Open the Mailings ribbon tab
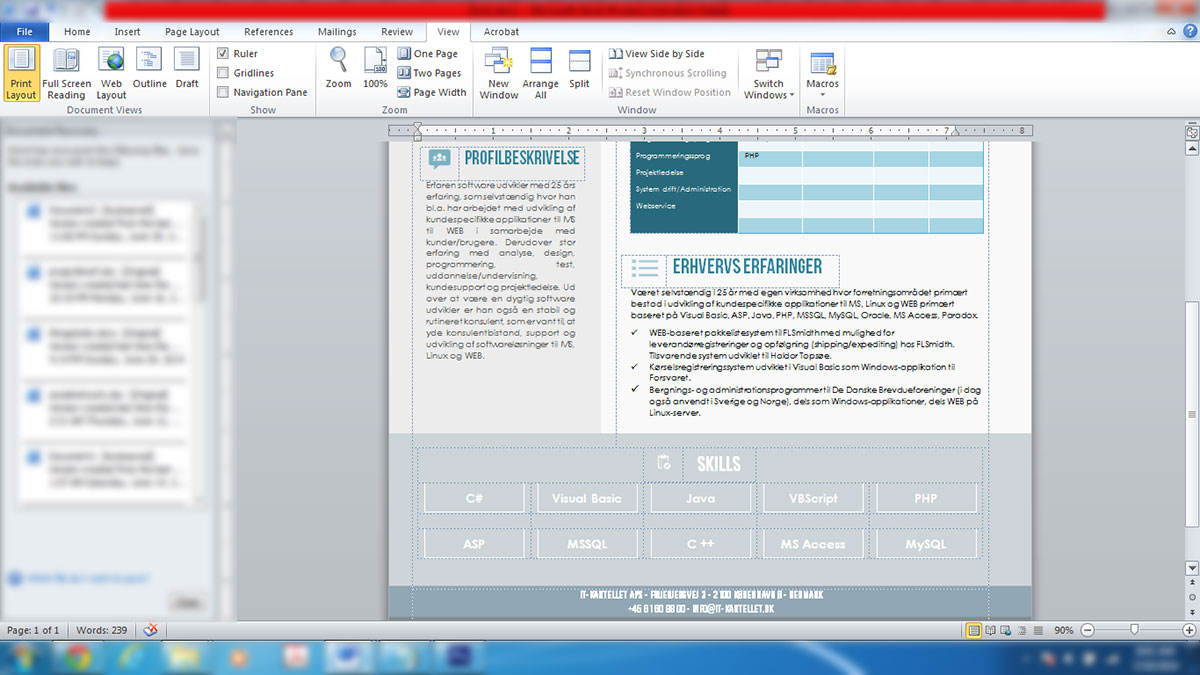The width and height of the screenshot is (1200, 675). [337, 32]
